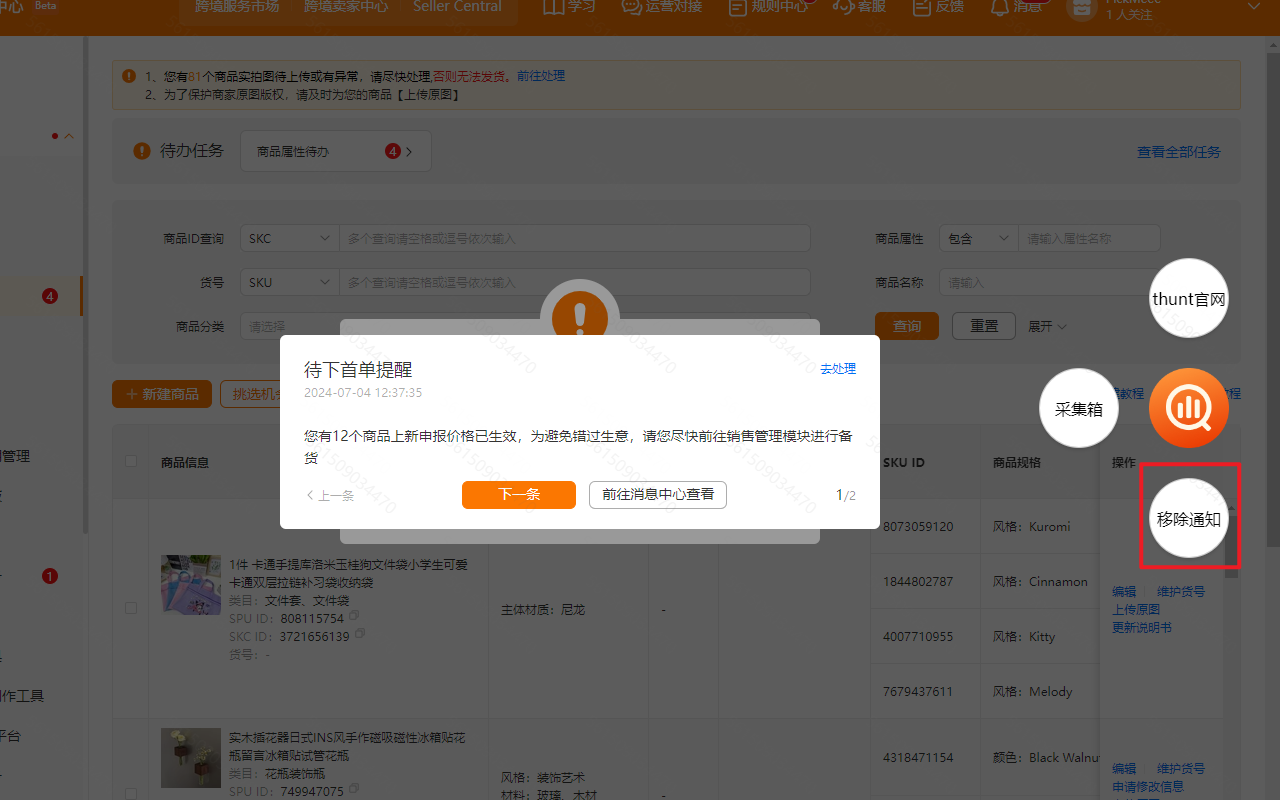Screen dimensions: 1280x800
Task: Open the 卡通手提库洛米 file bag thumbnail
Action: pyautogui.click(x=191, y=584)
